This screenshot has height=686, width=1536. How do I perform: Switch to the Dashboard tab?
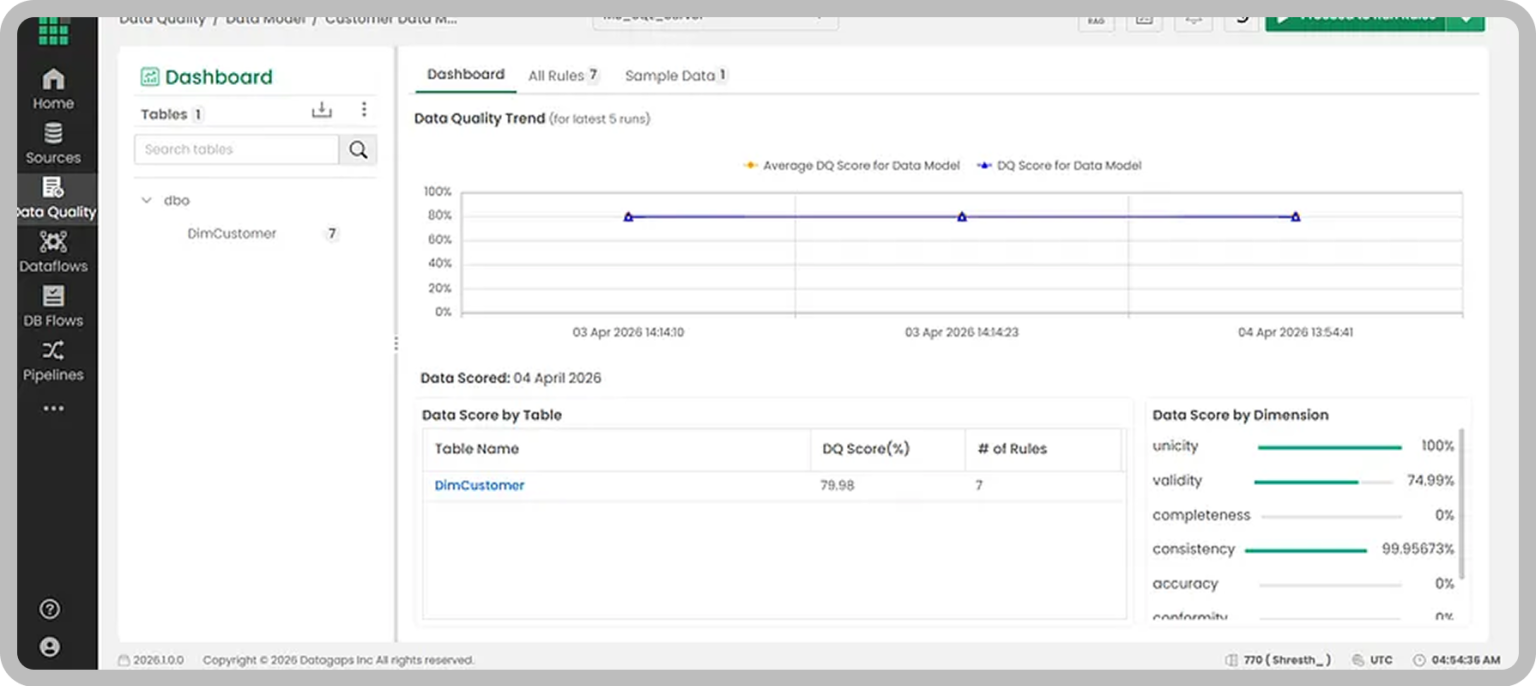(466, 75)
